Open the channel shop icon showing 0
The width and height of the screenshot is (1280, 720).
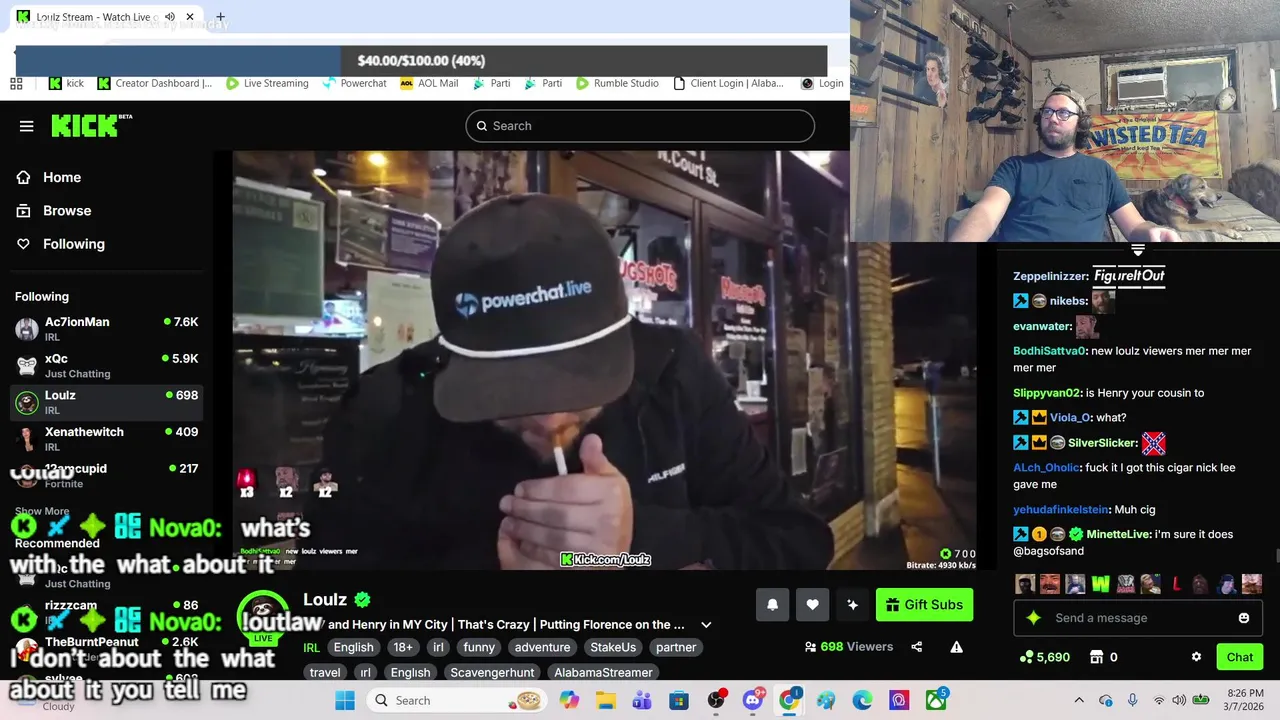1104,657
